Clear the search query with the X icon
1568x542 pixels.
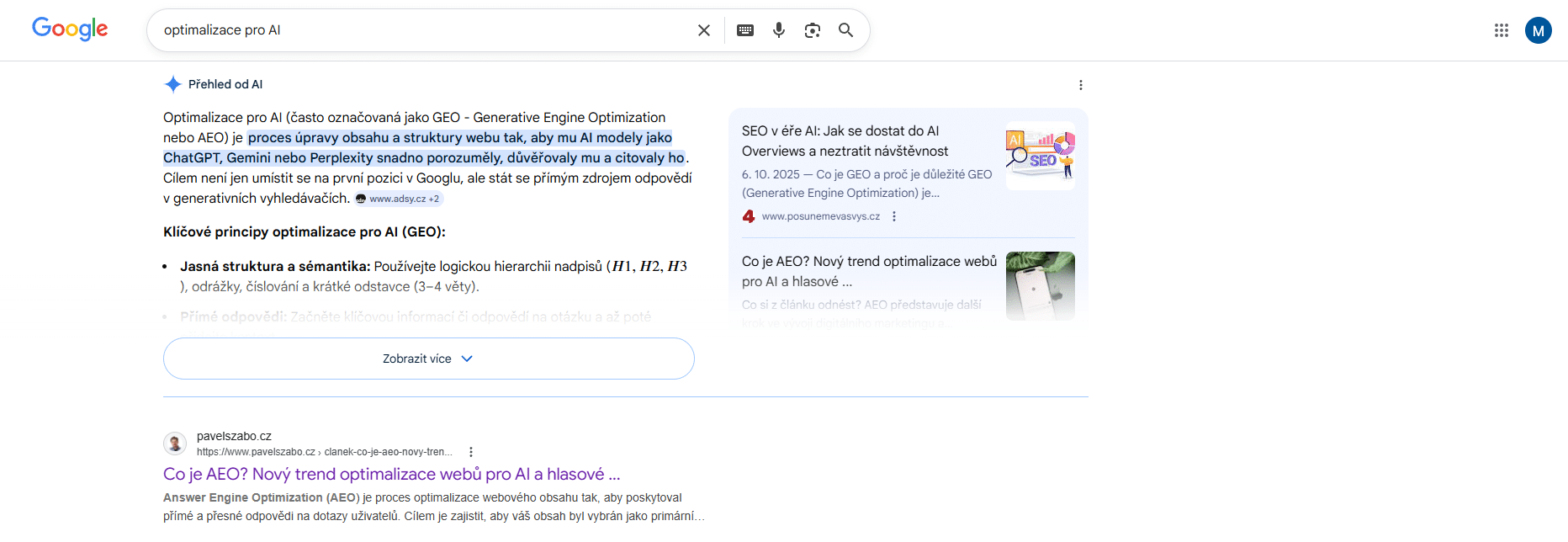pyautogui.click(x=704, y=30)
